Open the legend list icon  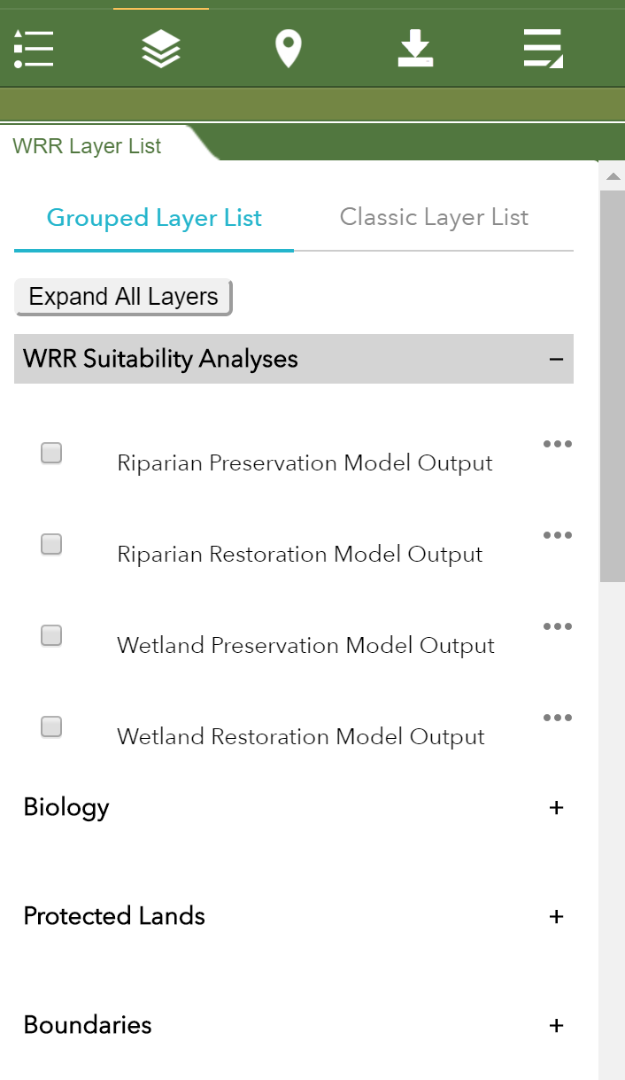click(x=33, y=48)
